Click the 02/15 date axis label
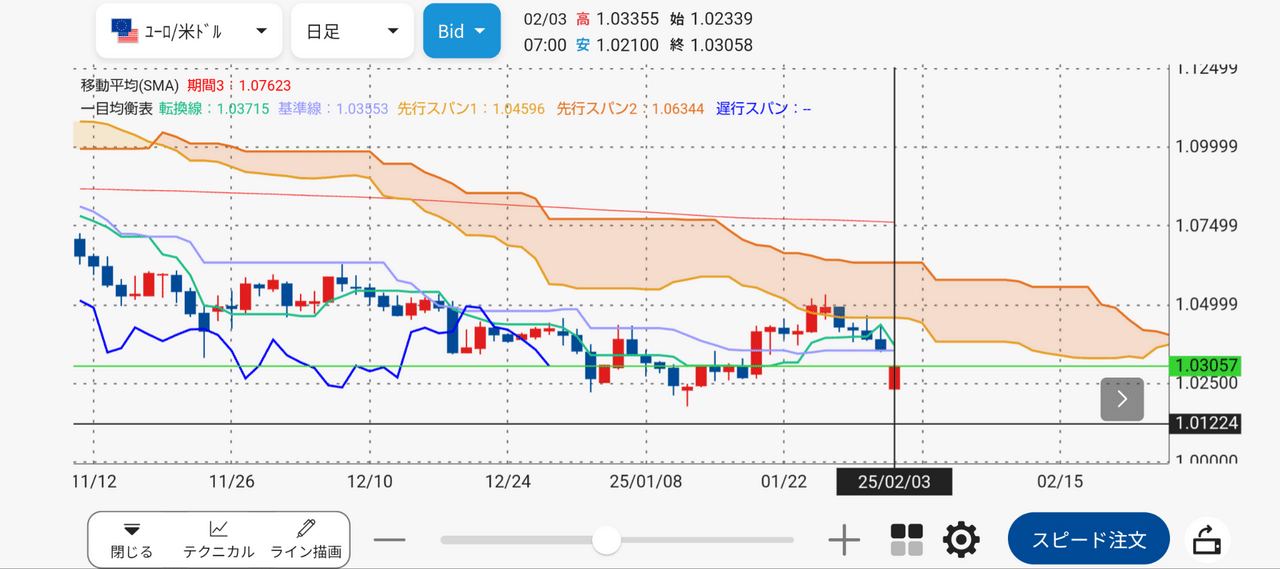 click(x=1060, y=481)
